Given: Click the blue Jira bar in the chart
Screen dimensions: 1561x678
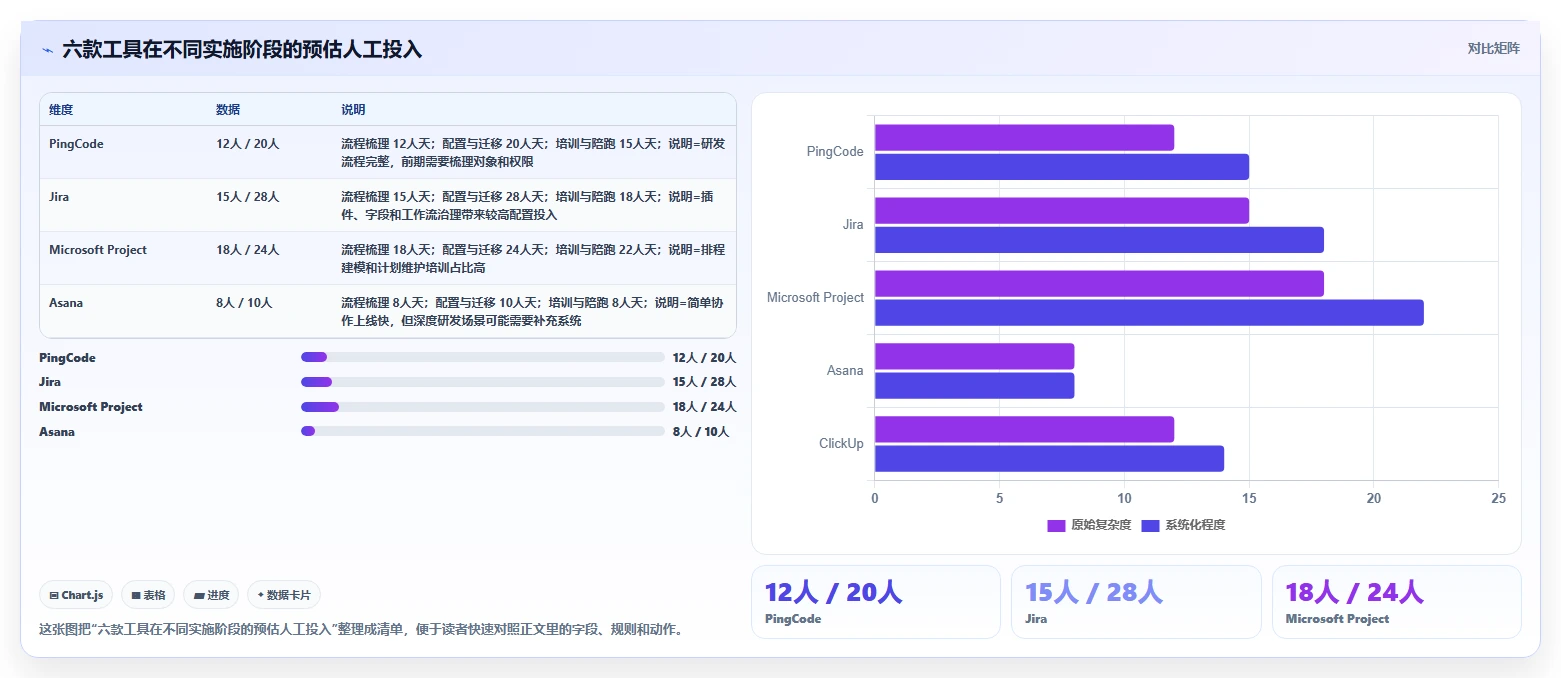Looking at the screenshot, I should point(1099,240).
